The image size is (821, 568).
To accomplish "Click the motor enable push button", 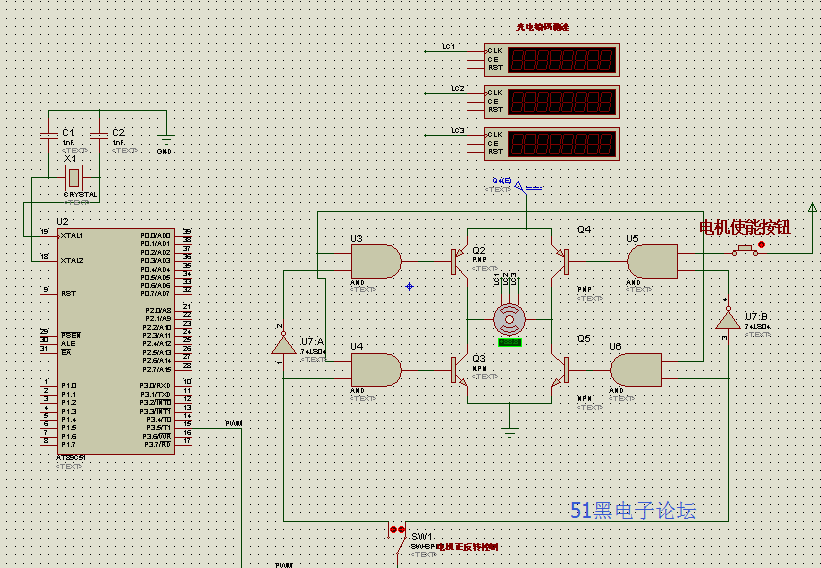I will coord(745,250).
